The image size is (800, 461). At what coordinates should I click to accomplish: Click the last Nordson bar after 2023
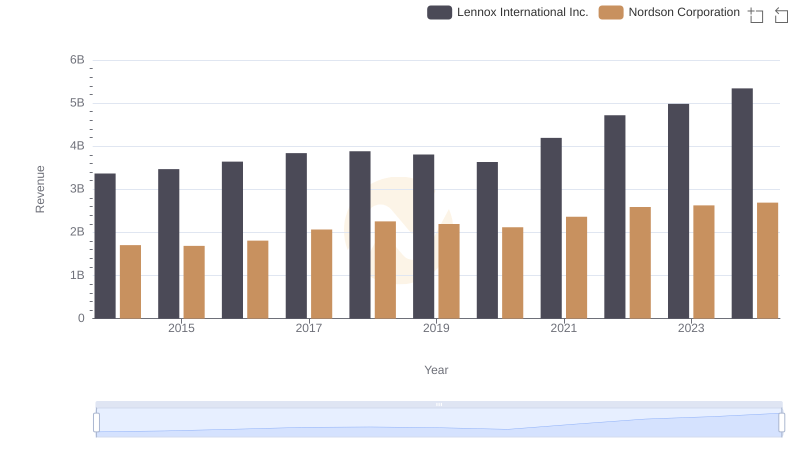[768, 261]
